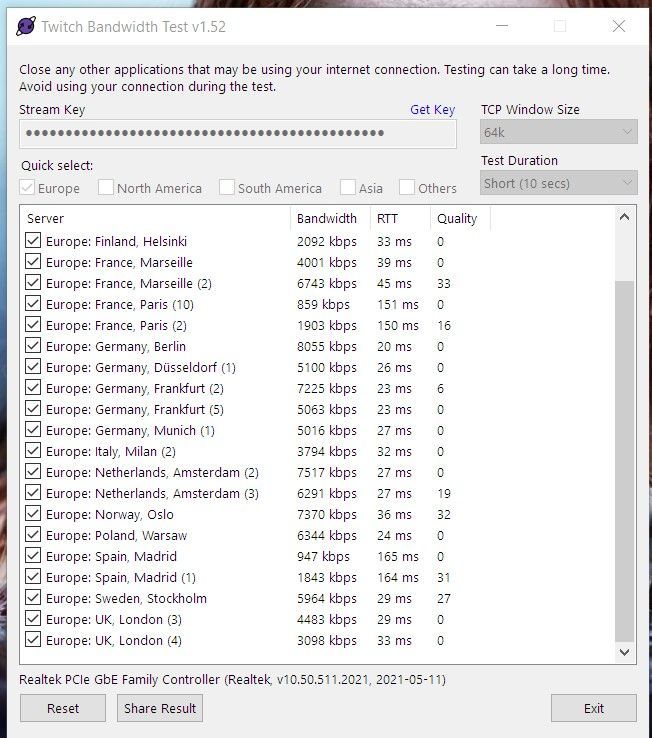Click the scroll down arrow of server list
Image resolution: width=652 pixels, height=738 pixels.
coord(624,652)
